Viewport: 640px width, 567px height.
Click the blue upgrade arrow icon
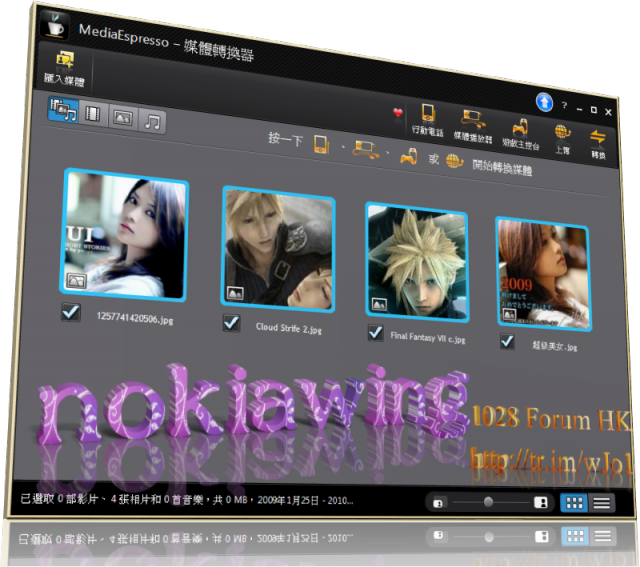pyautogui.click(x=544, y=102)
